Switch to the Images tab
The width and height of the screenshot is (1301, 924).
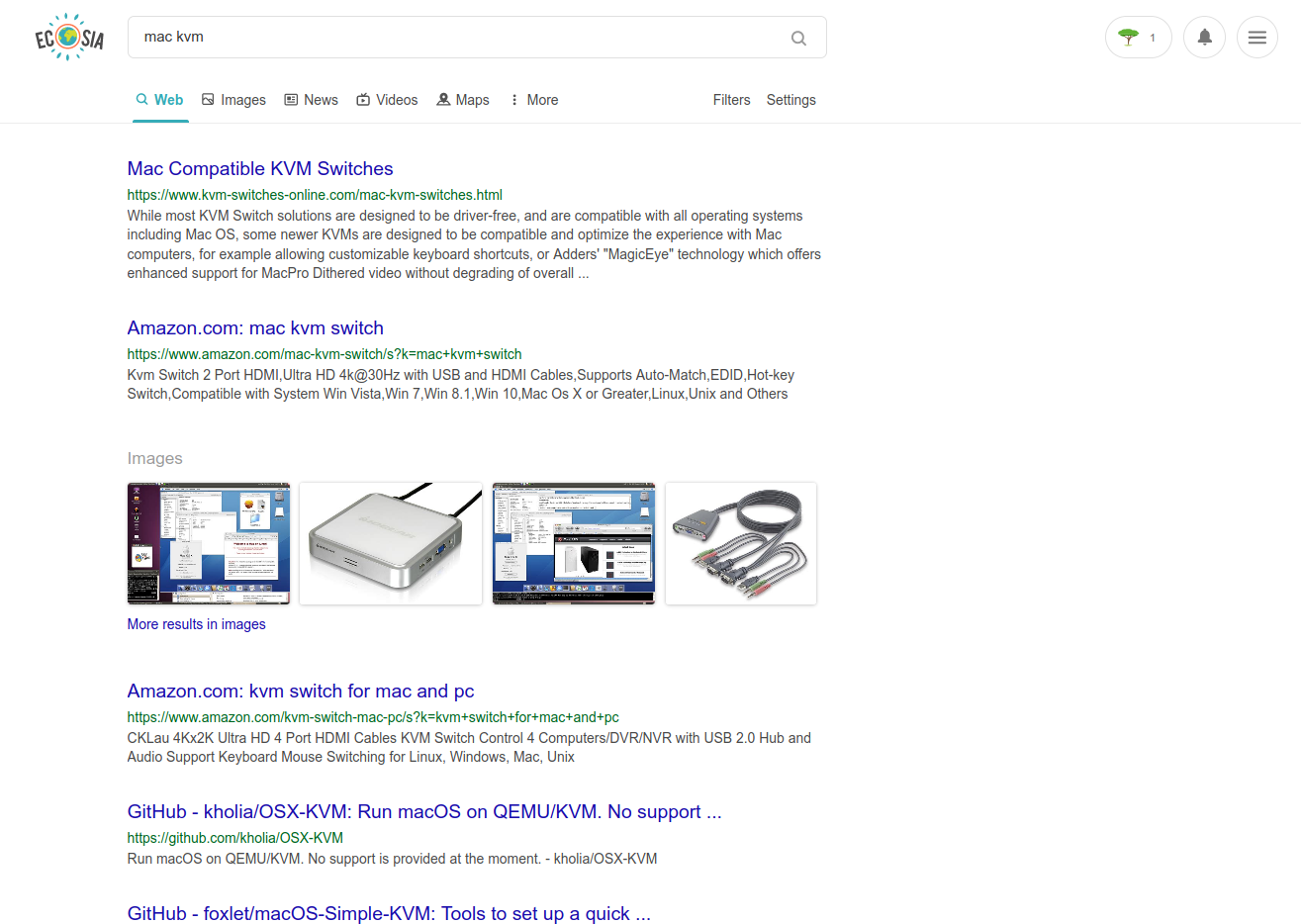[x=233, y=100]
